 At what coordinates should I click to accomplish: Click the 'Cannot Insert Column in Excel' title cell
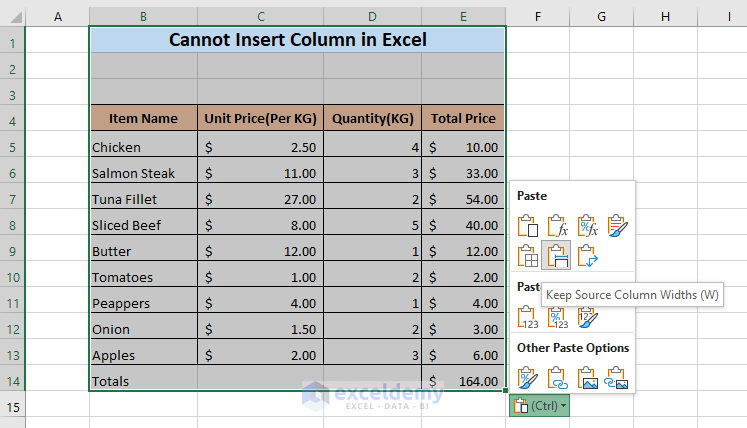click(x=298, y=40)
